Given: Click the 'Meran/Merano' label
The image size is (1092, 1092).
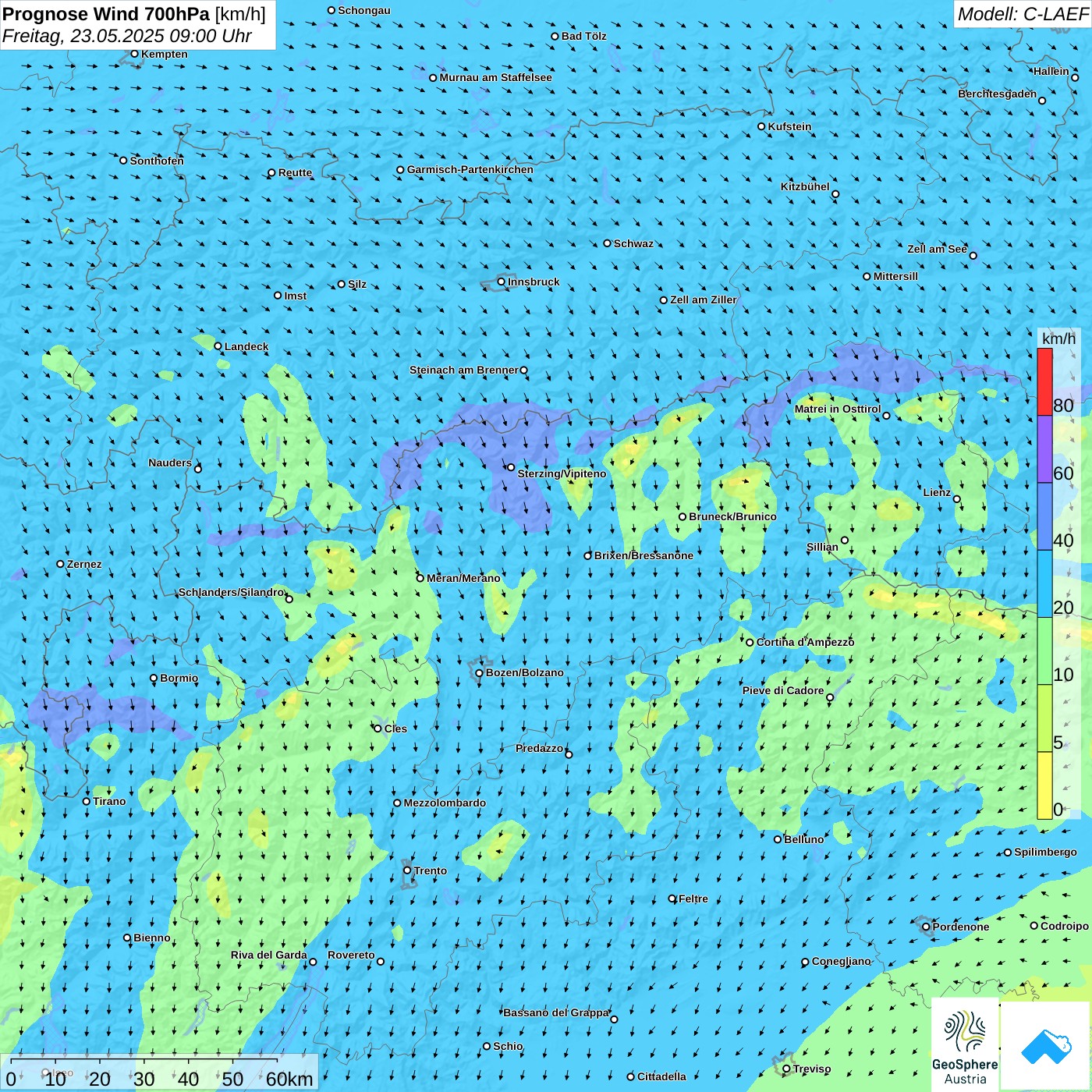Looking at the screenshot, I should [463, 578].
